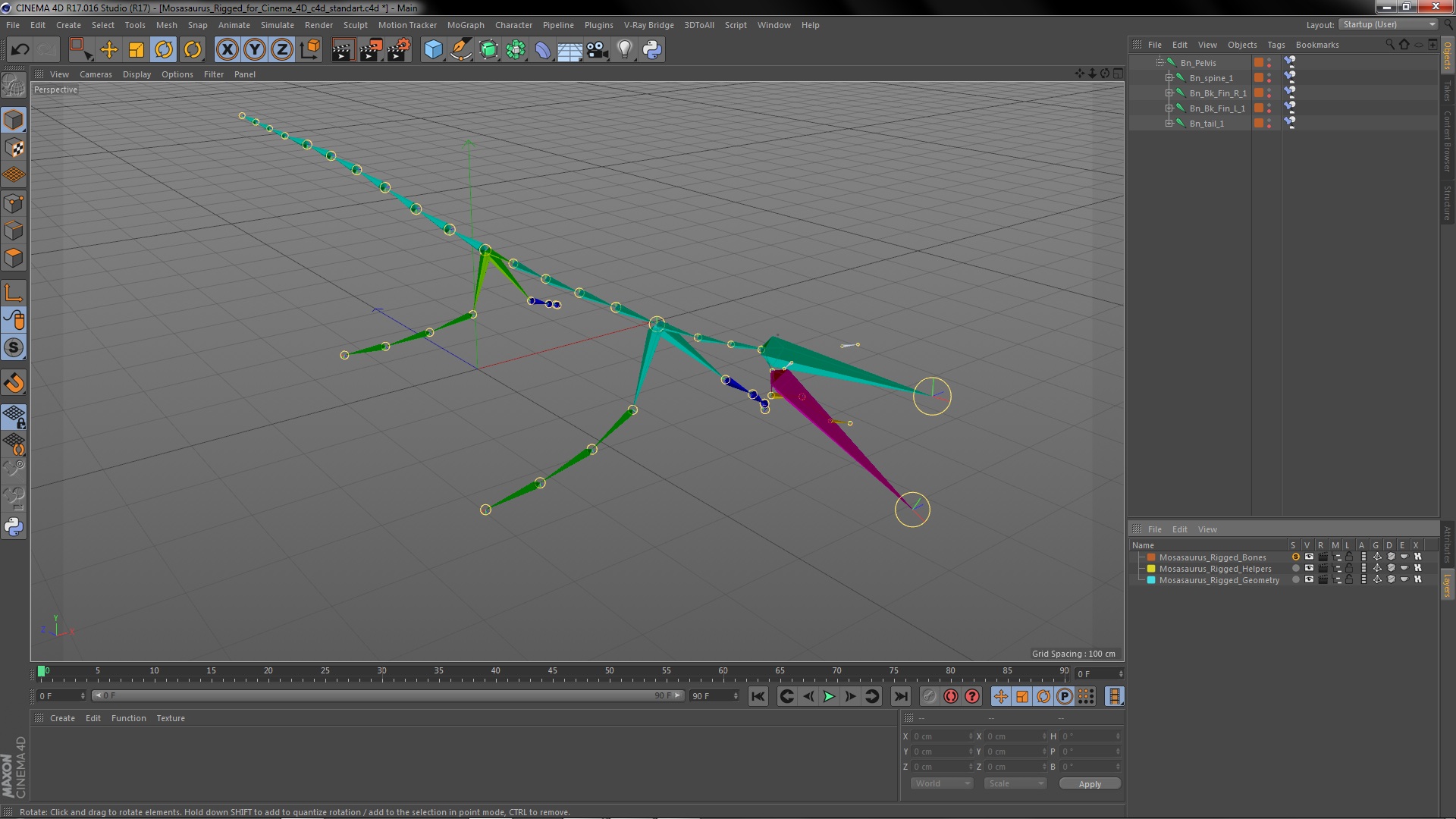Toggle Y axis lock

click(x=255, y=50)
